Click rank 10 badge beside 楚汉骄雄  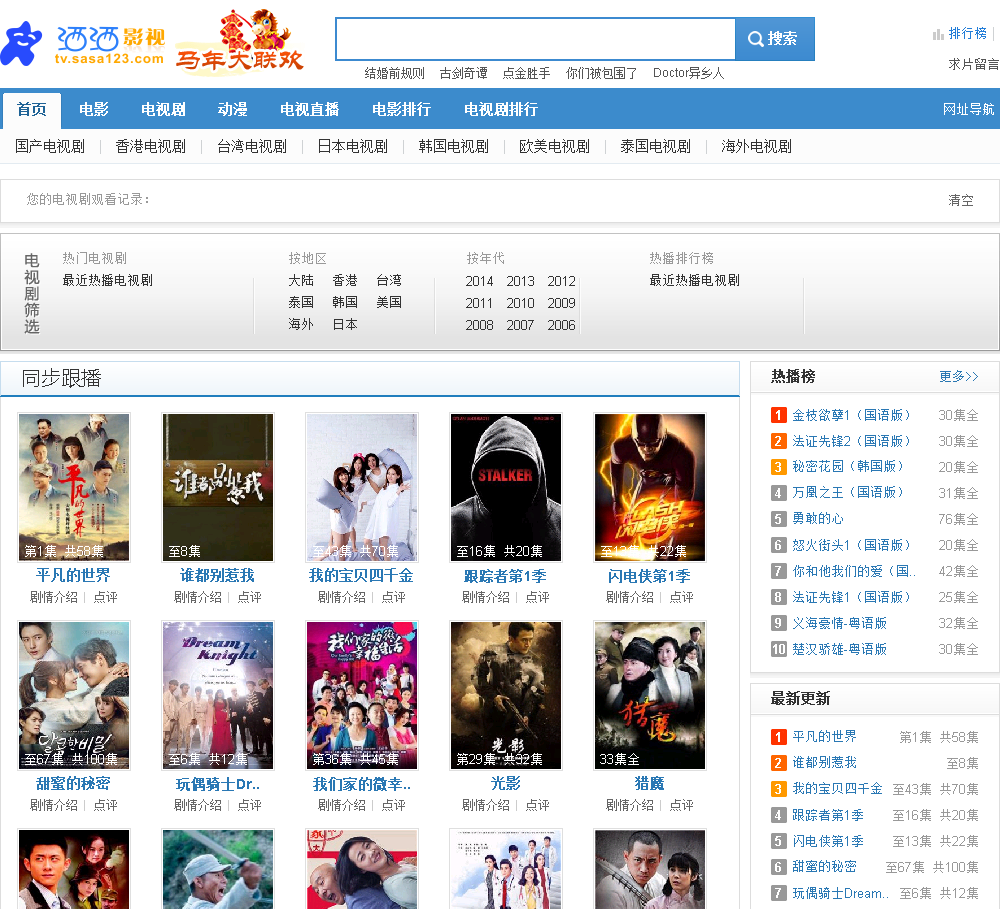[778, 649]
